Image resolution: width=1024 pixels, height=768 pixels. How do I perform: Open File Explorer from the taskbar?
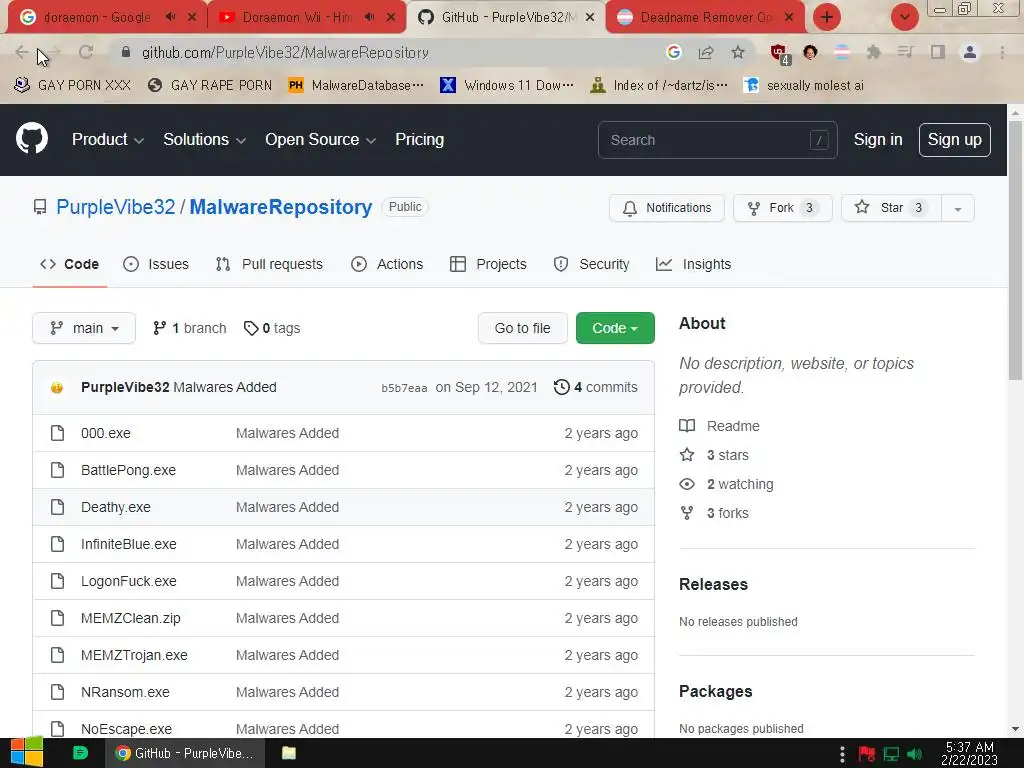click(289, 753)
